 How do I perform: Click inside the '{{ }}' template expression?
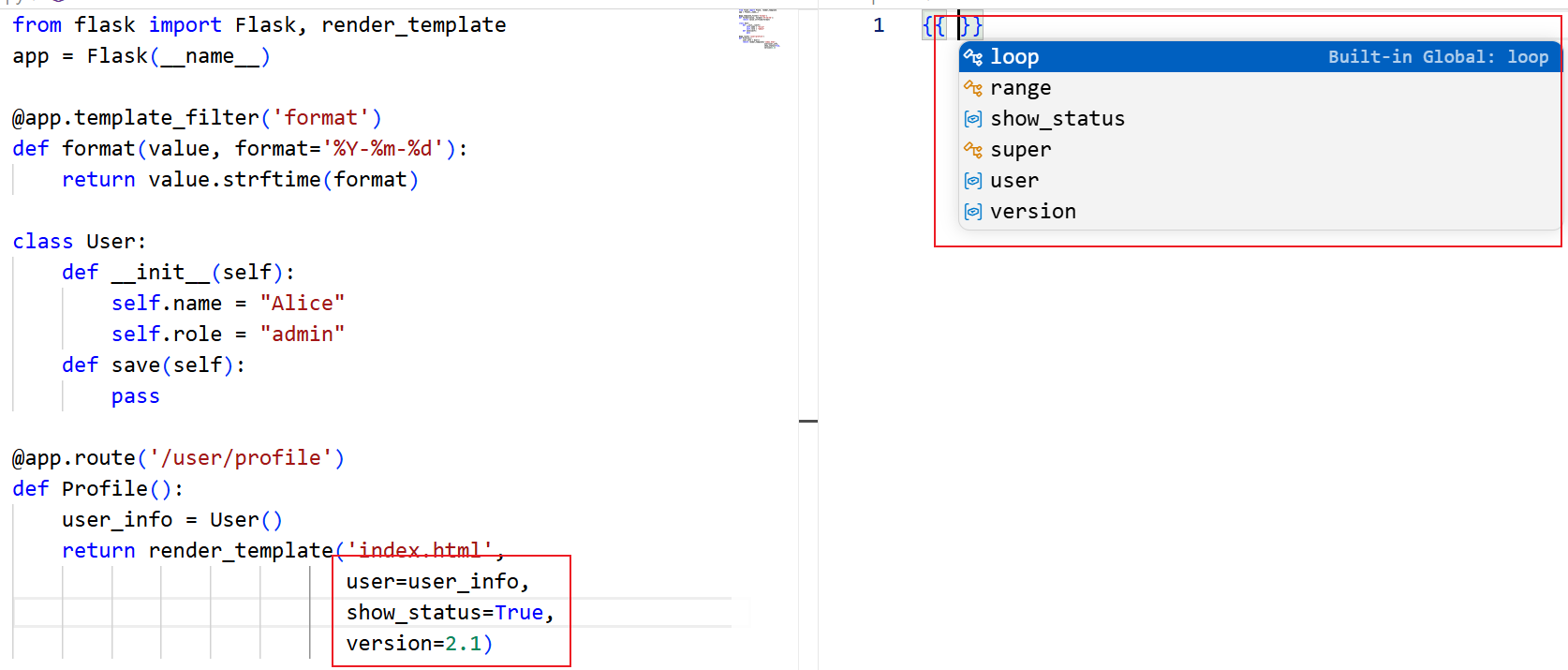(x=953, y=26)
